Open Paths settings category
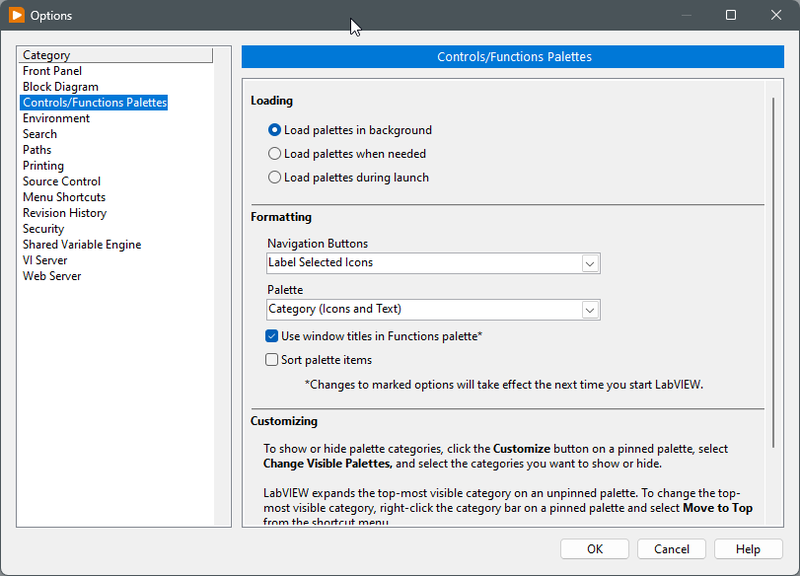The image size is (800, 576). tap(37, 150)
